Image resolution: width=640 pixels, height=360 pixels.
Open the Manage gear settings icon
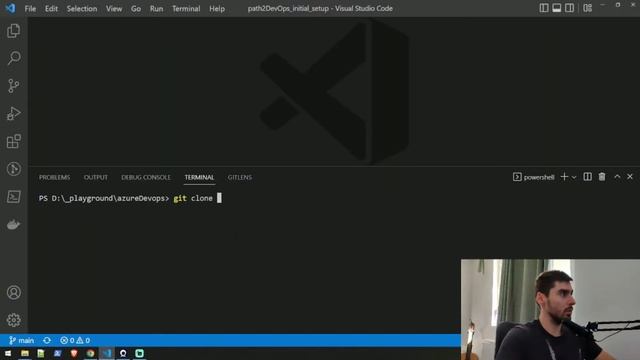click(13, 320)
